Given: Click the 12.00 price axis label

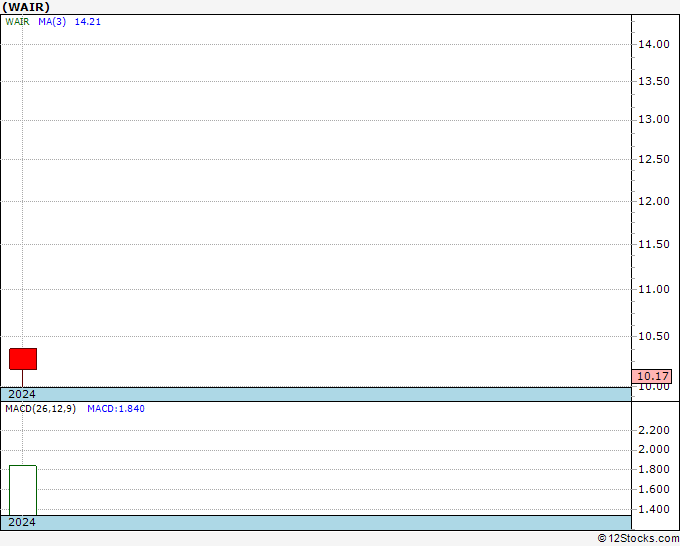Looking at the screenshot, I should click(654, 201).
